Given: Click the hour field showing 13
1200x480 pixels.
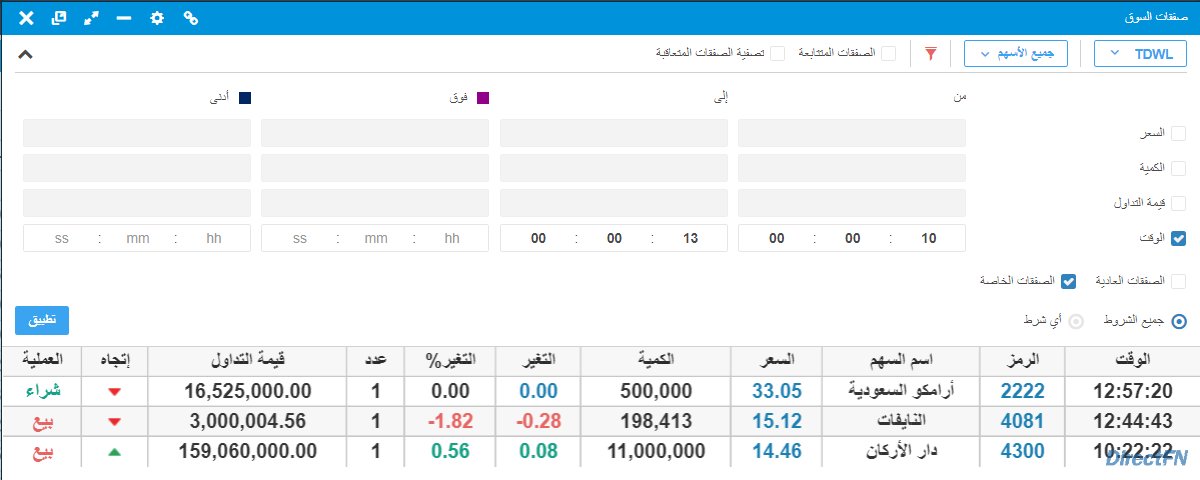Looking at the screenshot, I should pos(691,238).
